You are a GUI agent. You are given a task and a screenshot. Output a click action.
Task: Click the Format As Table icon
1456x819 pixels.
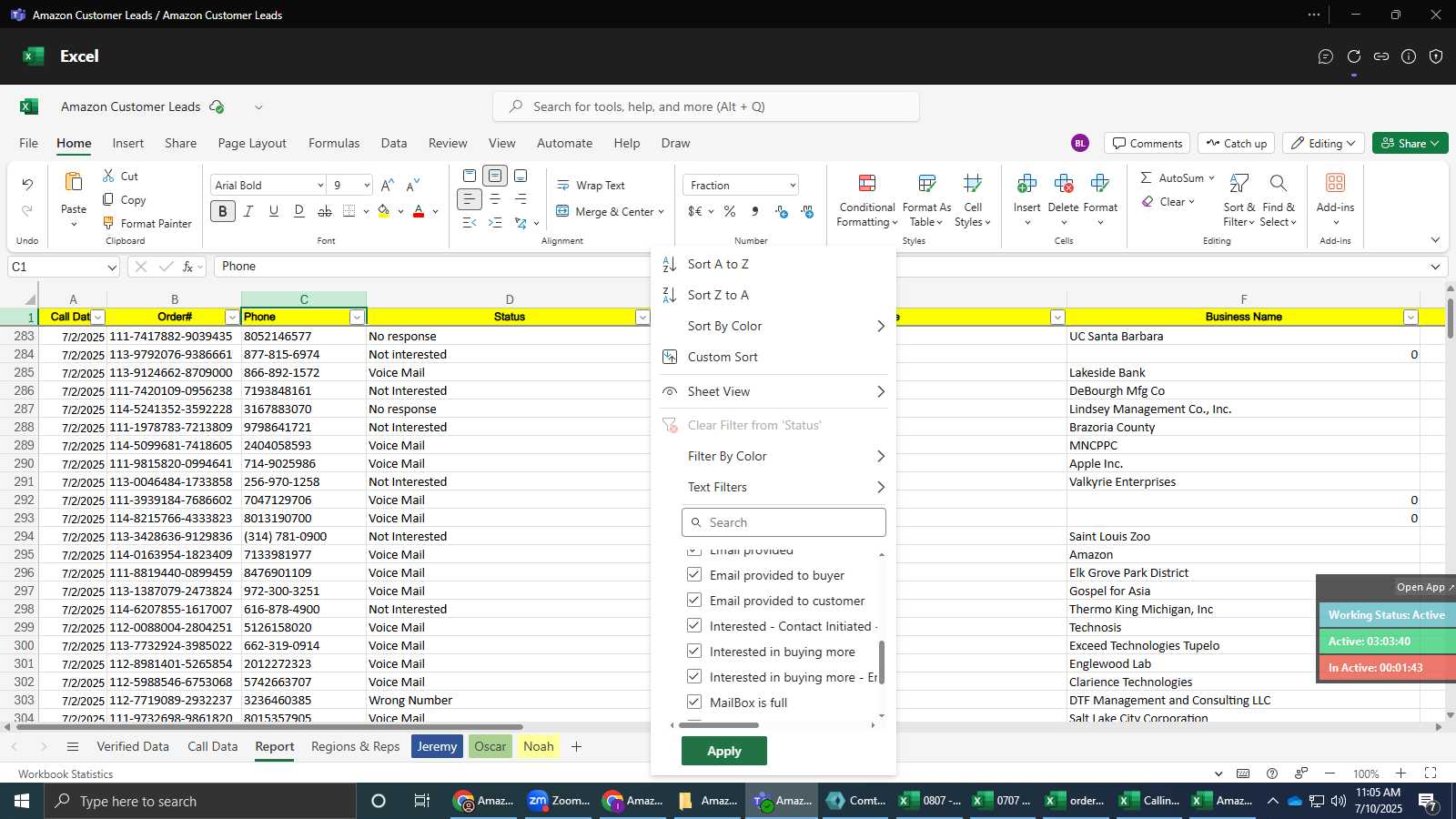pos(926,184)
